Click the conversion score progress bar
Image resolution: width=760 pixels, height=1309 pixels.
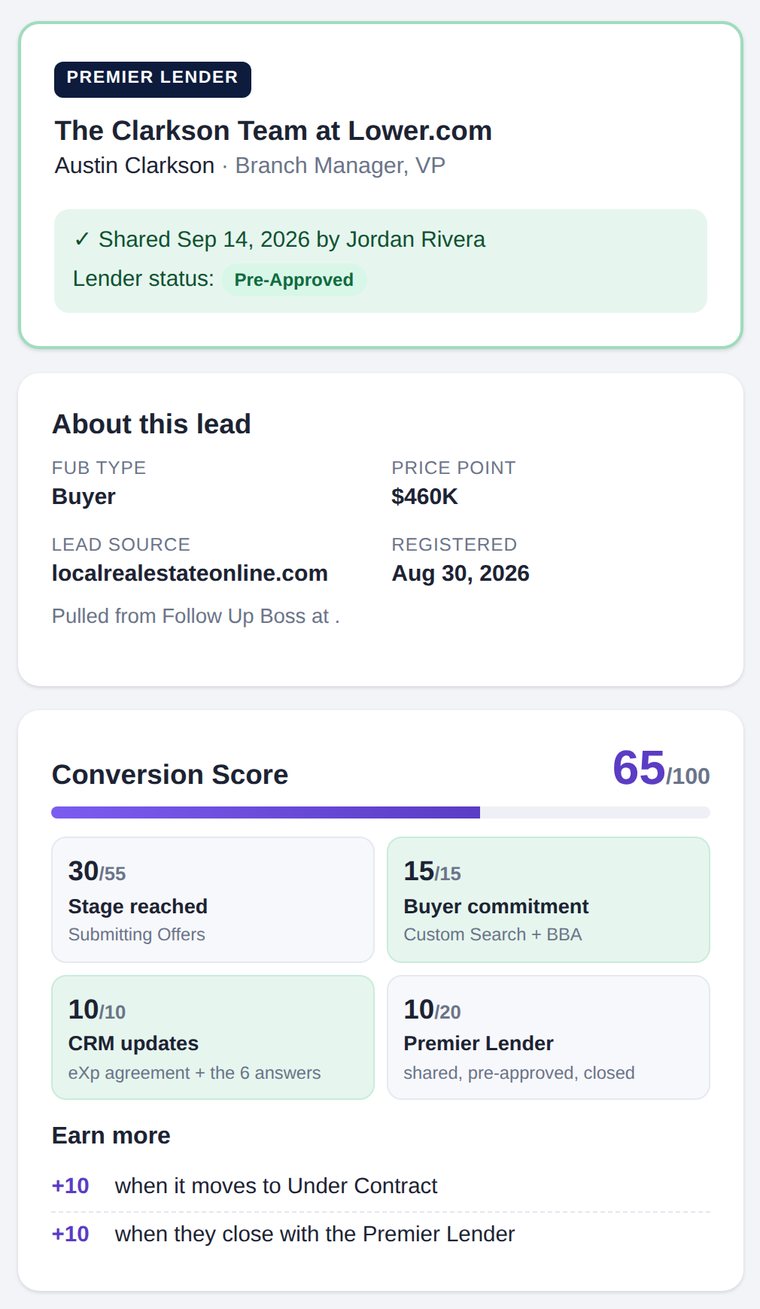(381, 812)
